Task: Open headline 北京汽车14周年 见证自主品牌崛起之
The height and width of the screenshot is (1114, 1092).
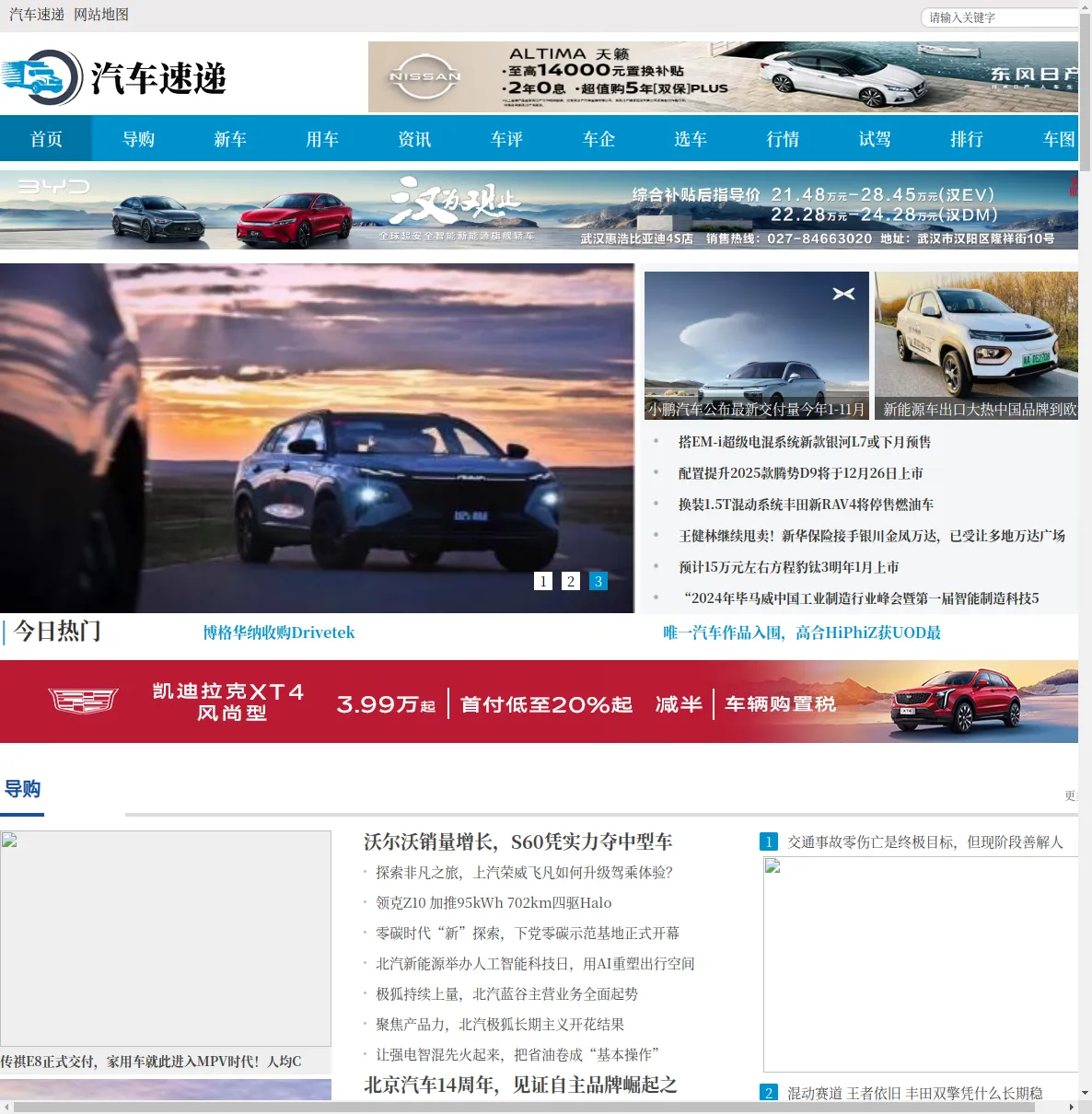Action: [520, 1085]
